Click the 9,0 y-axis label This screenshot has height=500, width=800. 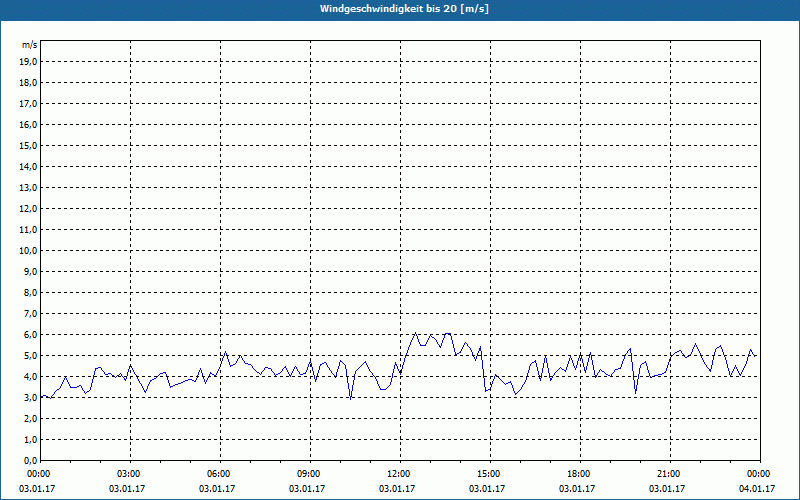click(x=31, y=271)
